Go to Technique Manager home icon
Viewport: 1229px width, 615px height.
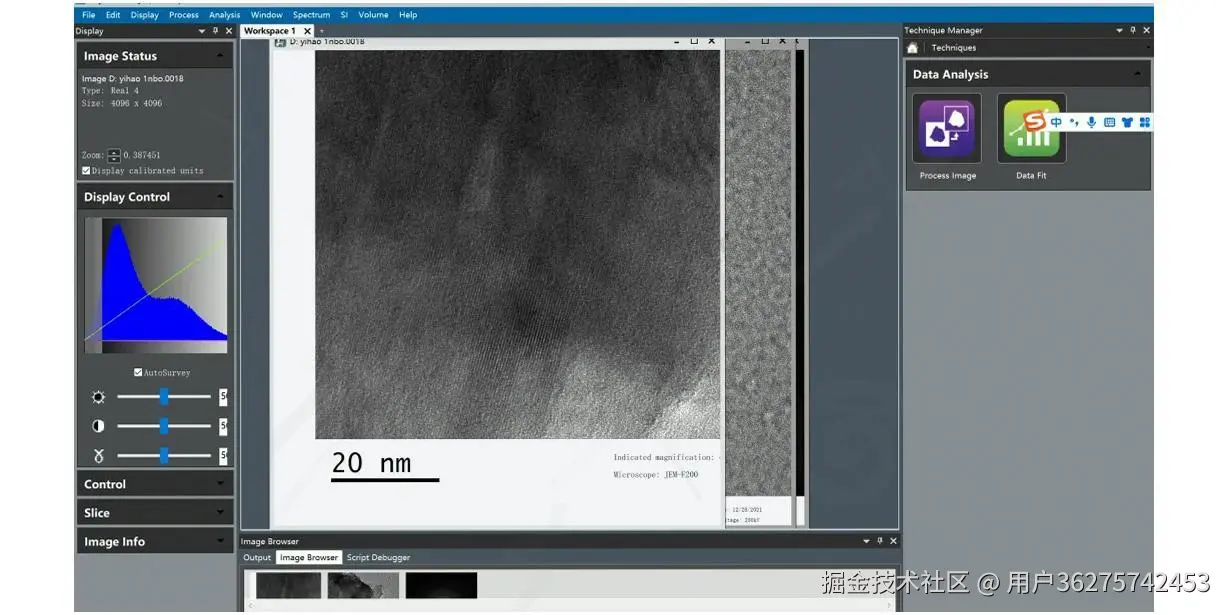(x=912, y=47)
